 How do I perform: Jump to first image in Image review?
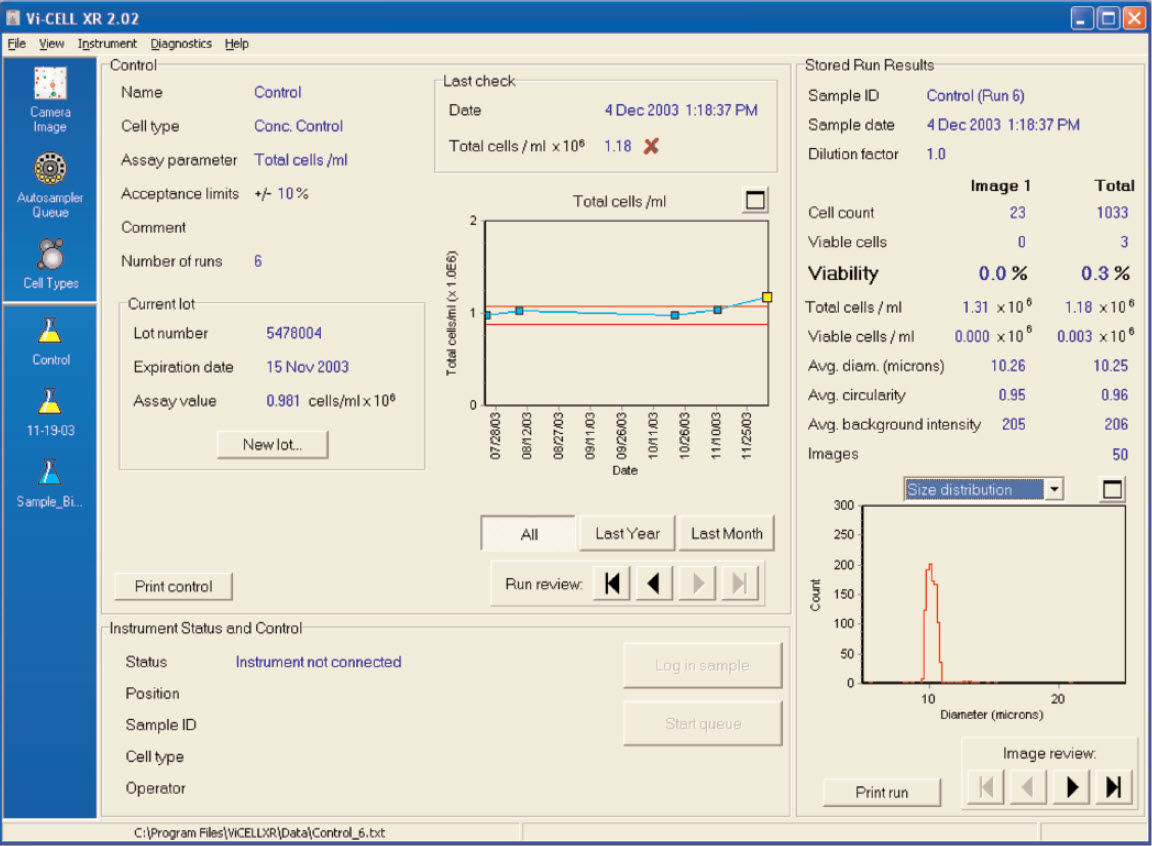[985, 787]
